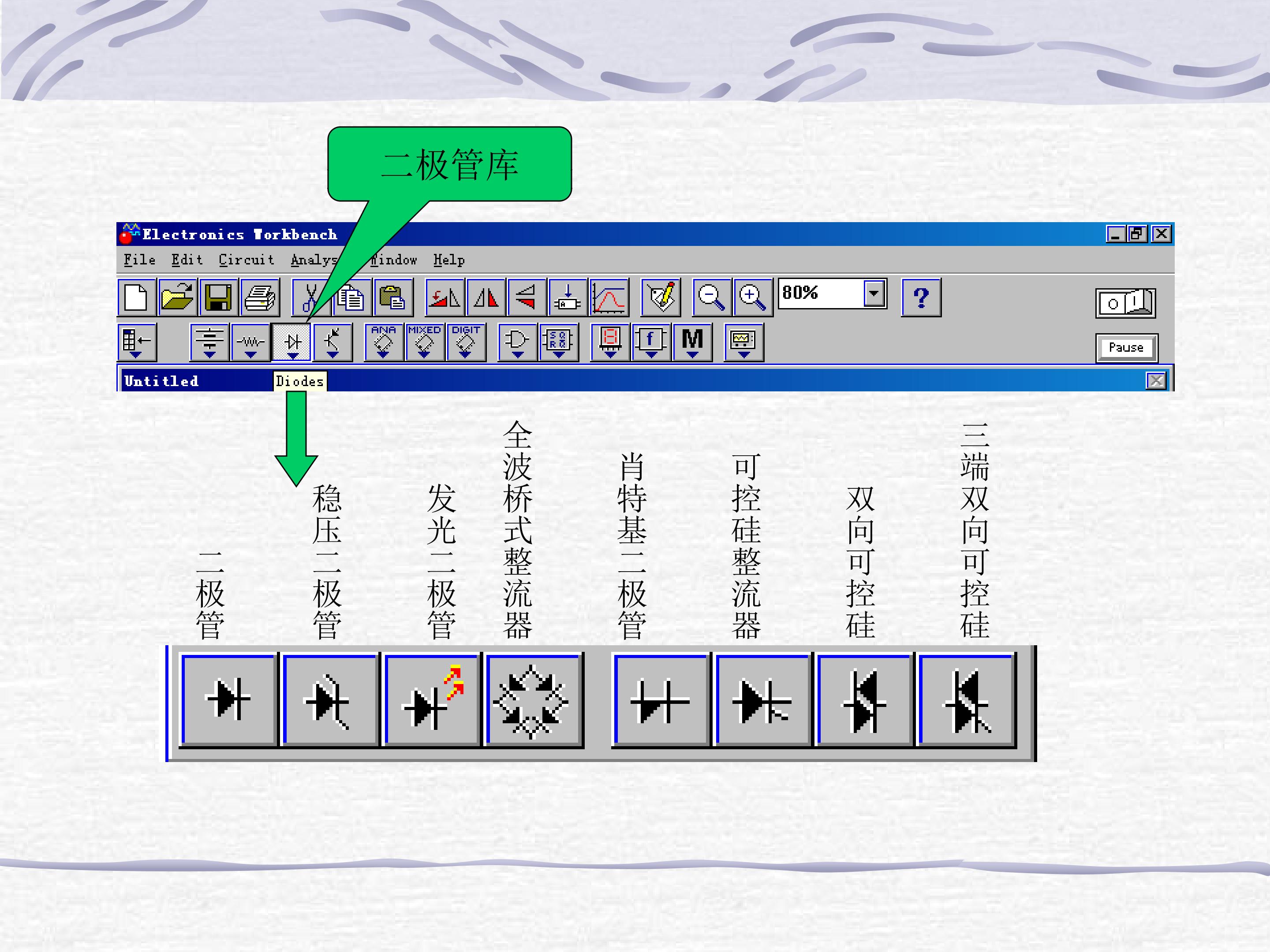Pick the silicon controlled rectifier icon
Image resolution: width=1270 pixels, height=952 pixels.
pyautogui.click(x=762, y=699)
